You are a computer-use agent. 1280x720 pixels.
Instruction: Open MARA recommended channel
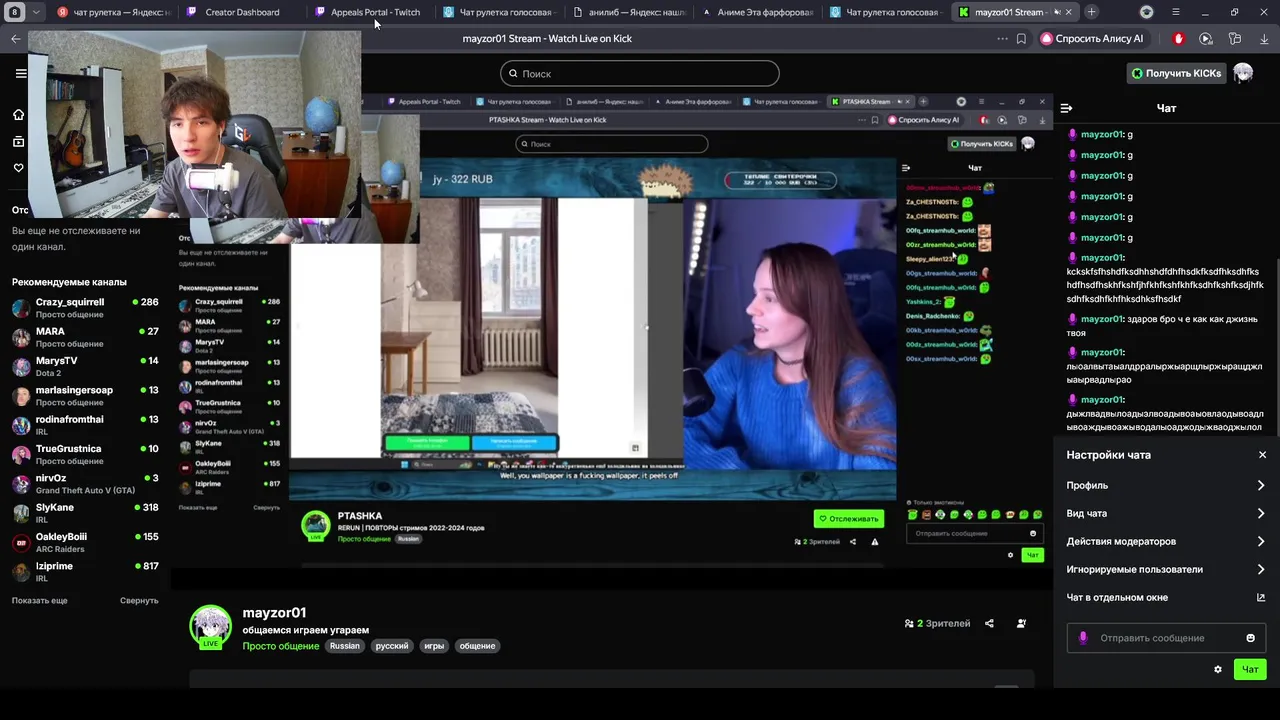pyautogui.click(x=85, y=337)
